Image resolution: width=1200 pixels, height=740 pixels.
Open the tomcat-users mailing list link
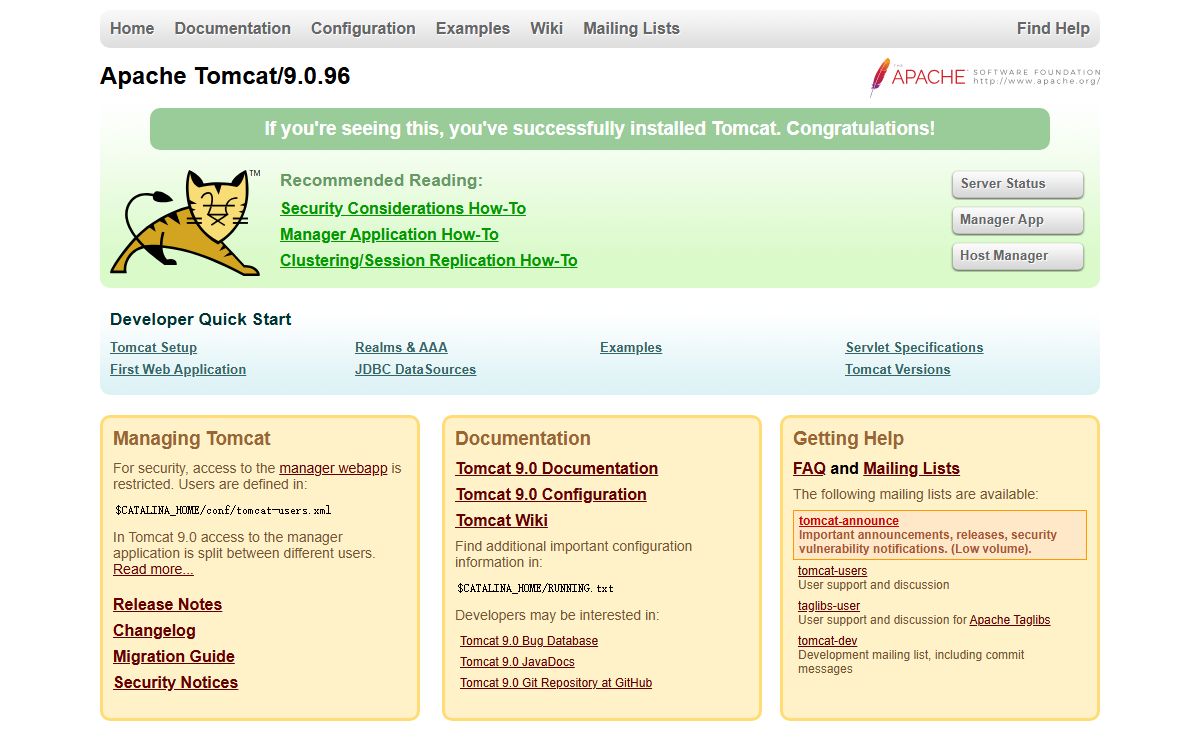click(832, 571)
